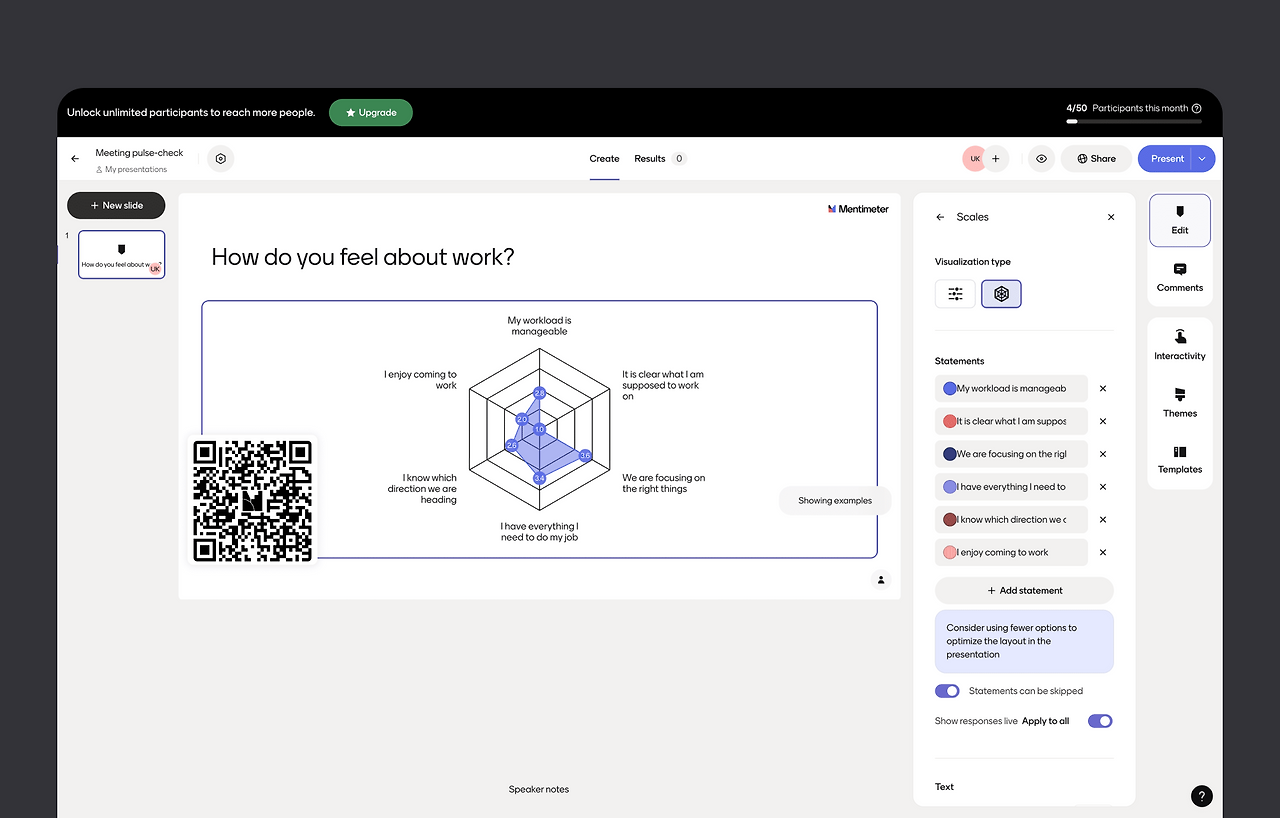Add a collaborator with the plus icon
1280x818 pixels.
point(995,159)
